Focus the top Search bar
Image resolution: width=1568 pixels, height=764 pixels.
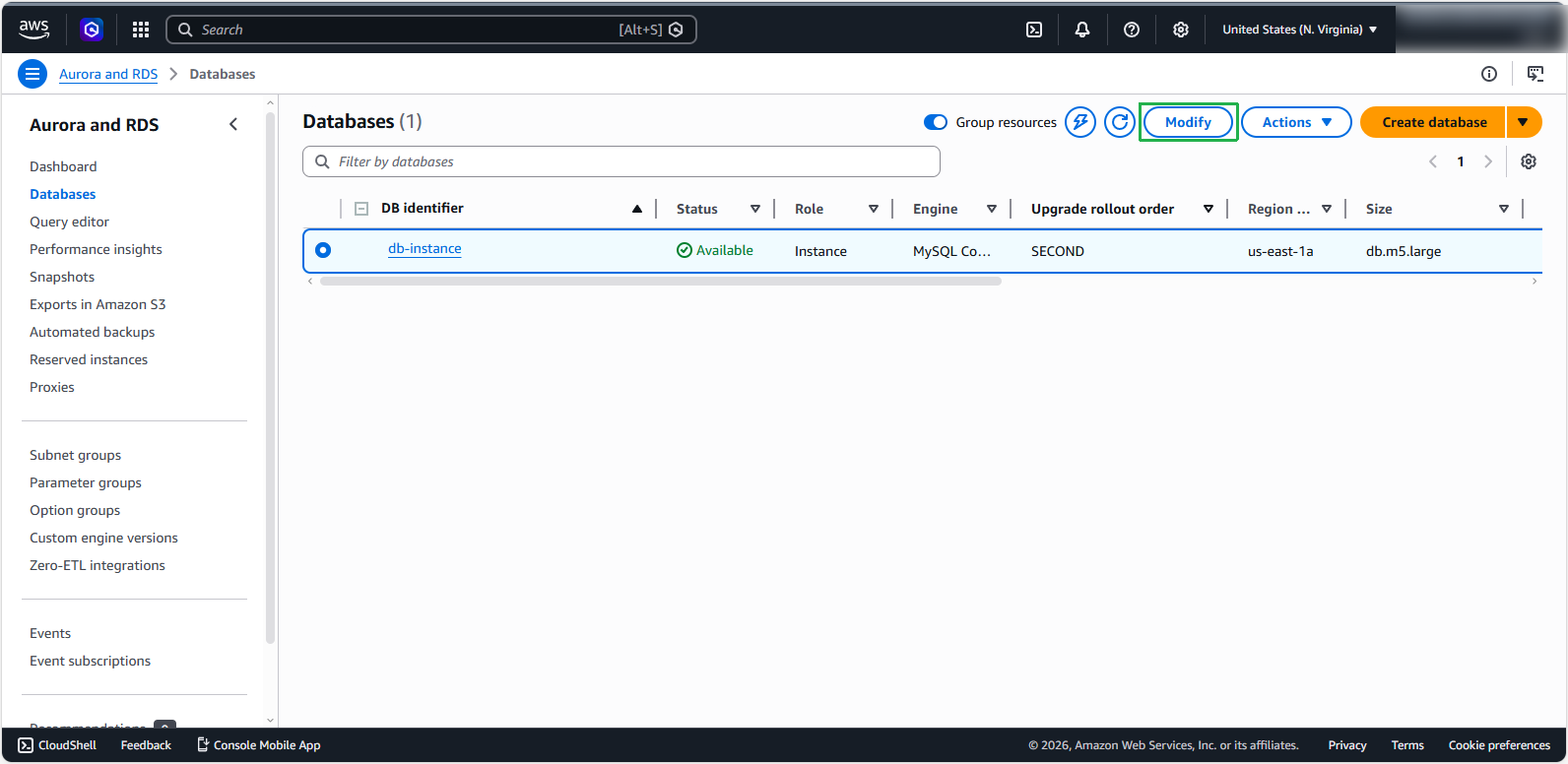click(x=430, y=30)
